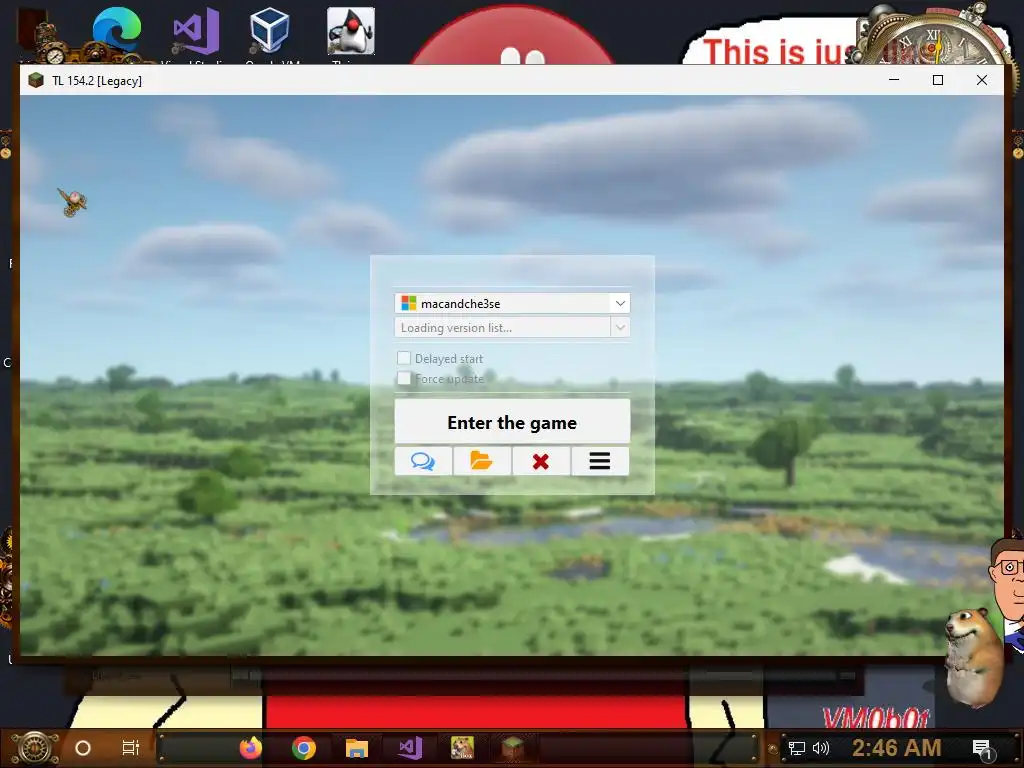1024x768 pixels.
Task: Open File Explorer from the taskbar
Action: click(x=357, y=748)
